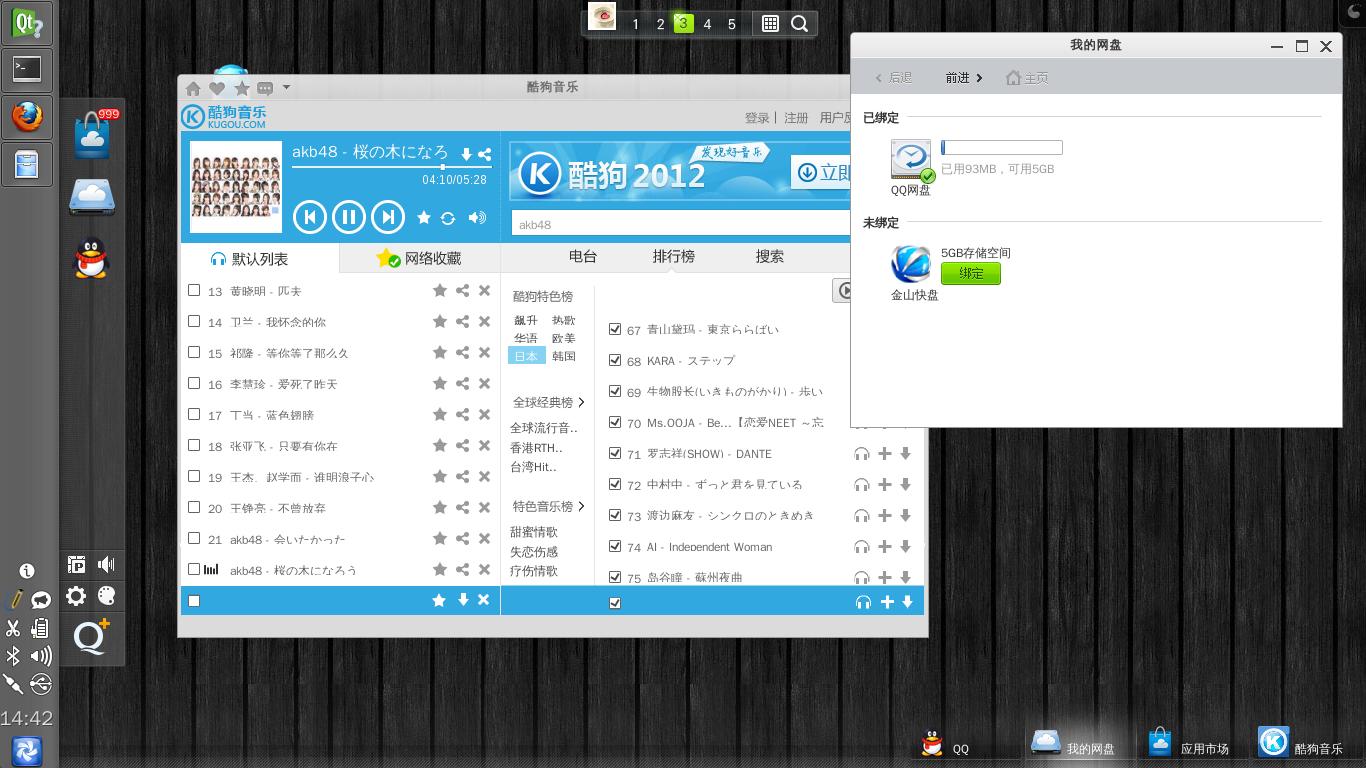Share the currently playing akb48 song
Screen dimensions: 1366x768
click(484, 154)
